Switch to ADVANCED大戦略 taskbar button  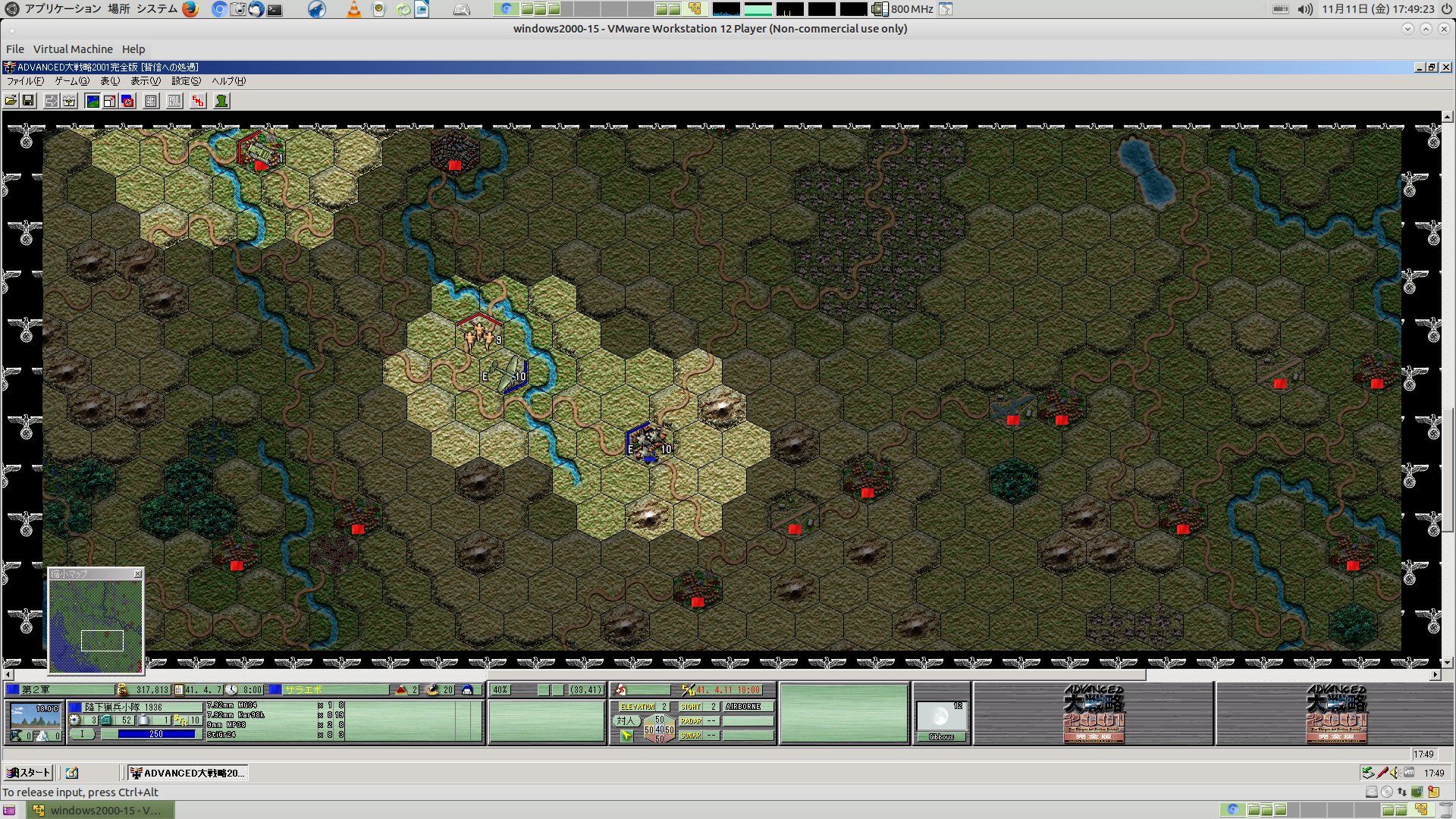(187, 773)
